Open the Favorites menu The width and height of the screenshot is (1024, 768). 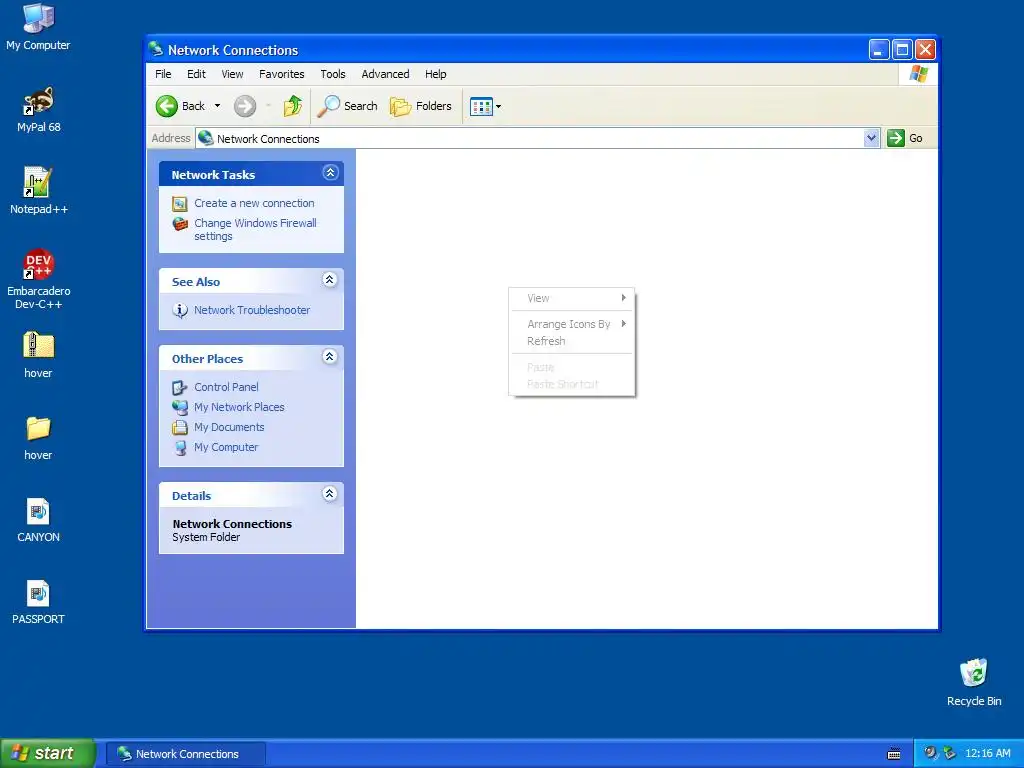pos(281,74)
